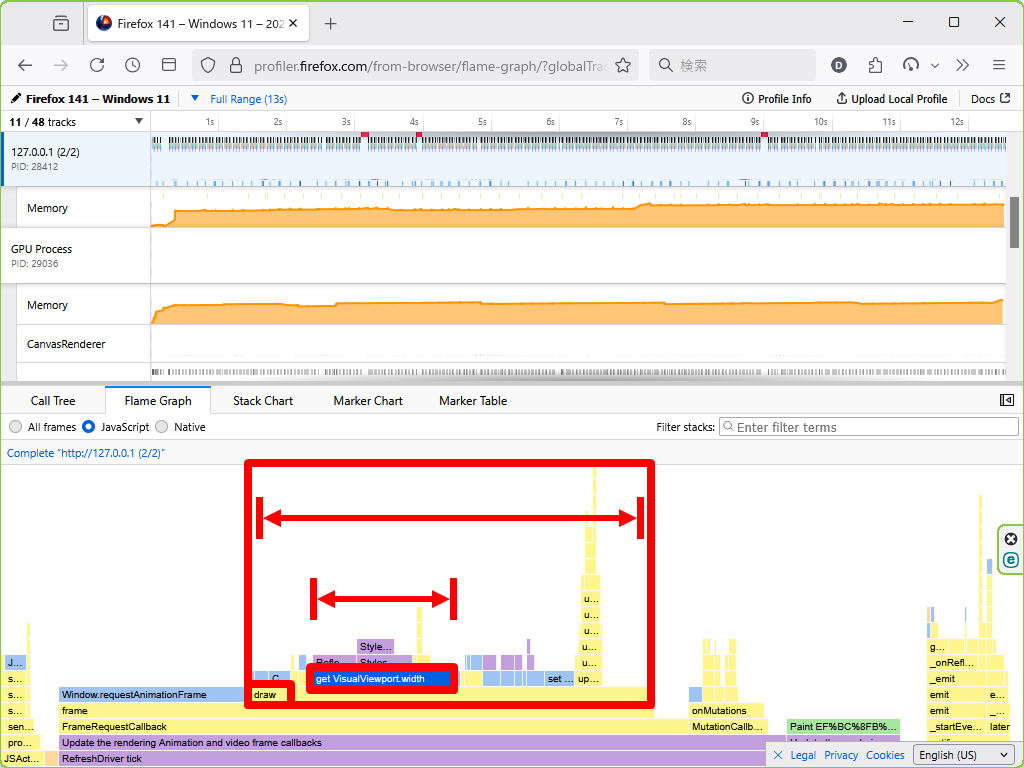Open the Firefox application menu
Image resolution: width=1024 pixels, height=768 pixels.
(999, 65)
